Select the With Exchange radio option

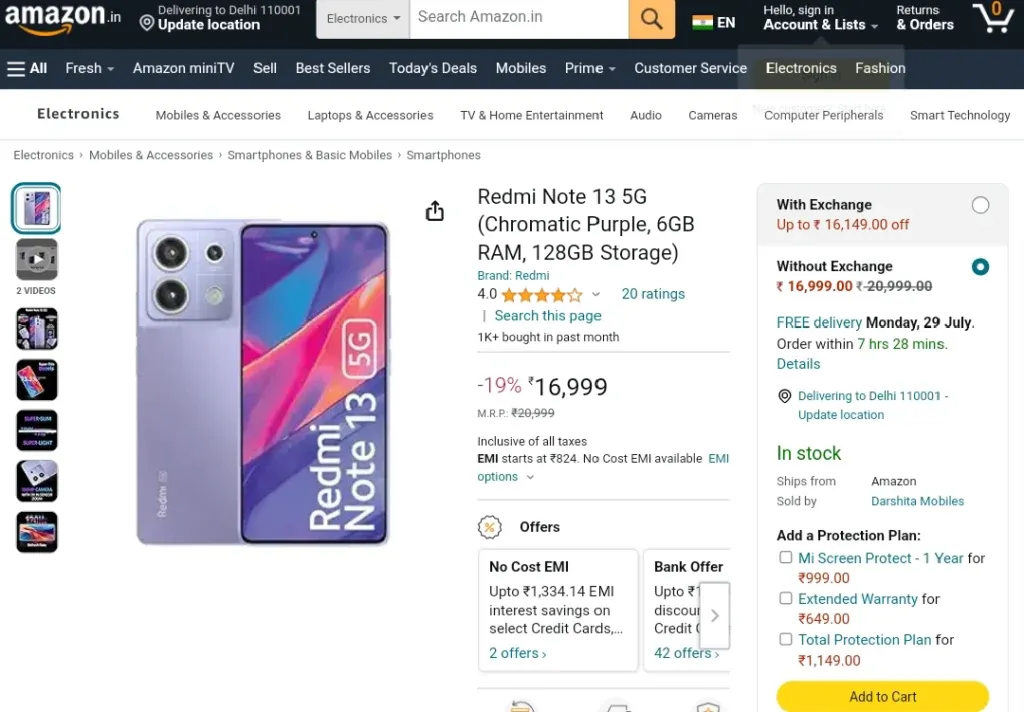coord(980,205)
